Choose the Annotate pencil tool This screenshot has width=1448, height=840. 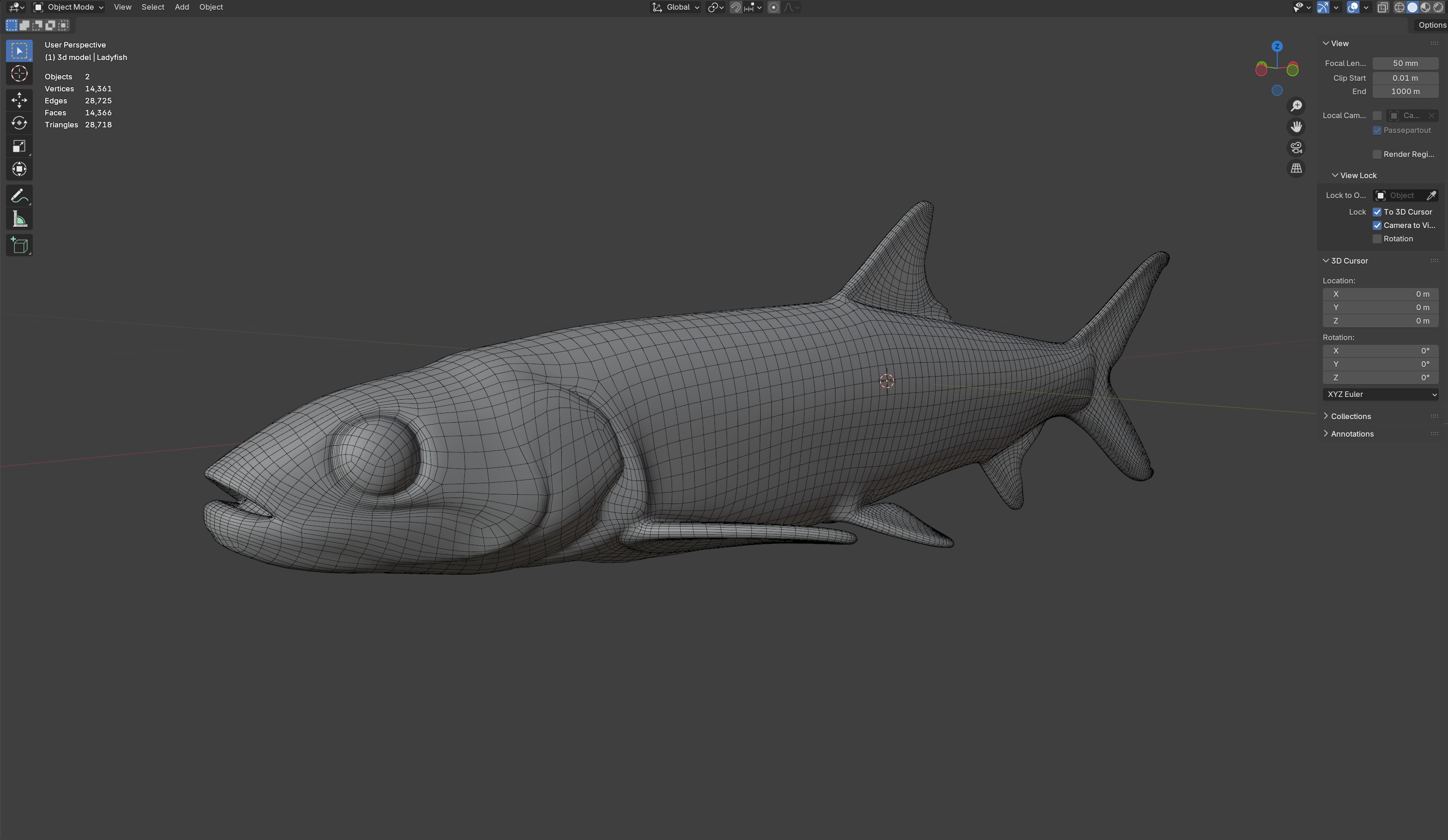[19, 196]
